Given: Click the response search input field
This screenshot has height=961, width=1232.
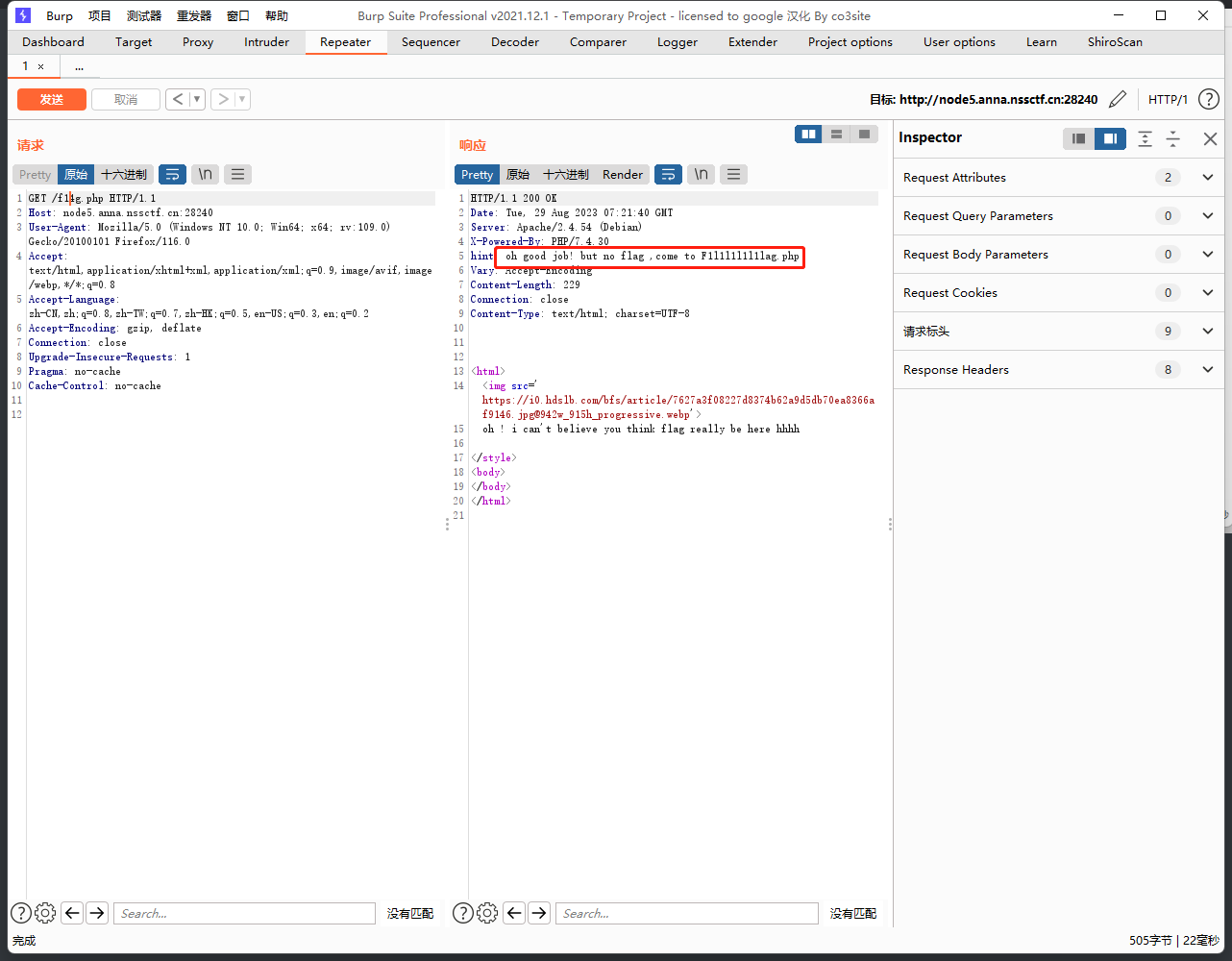Looking at the screenshot, I should [687, 913].
